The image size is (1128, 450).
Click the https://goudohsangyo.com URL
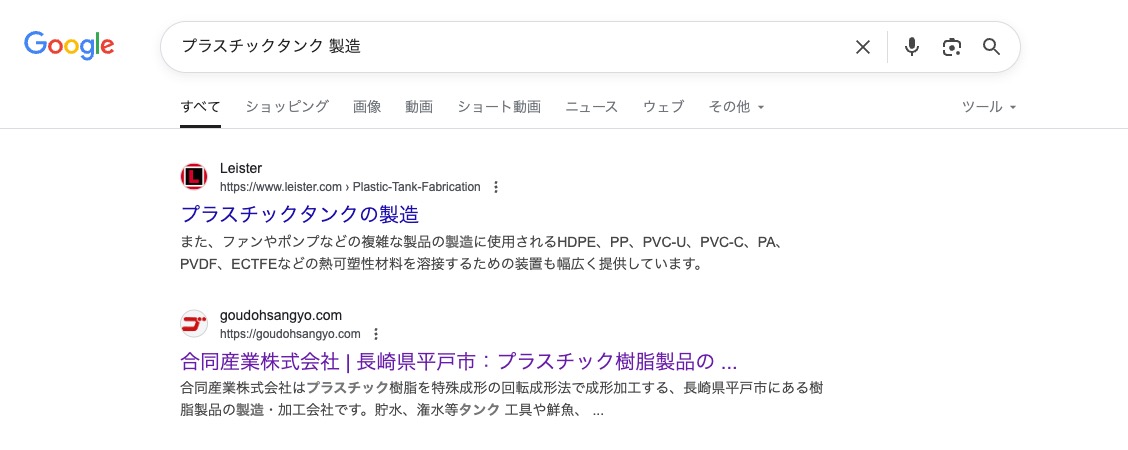click(x=290, y=334)
